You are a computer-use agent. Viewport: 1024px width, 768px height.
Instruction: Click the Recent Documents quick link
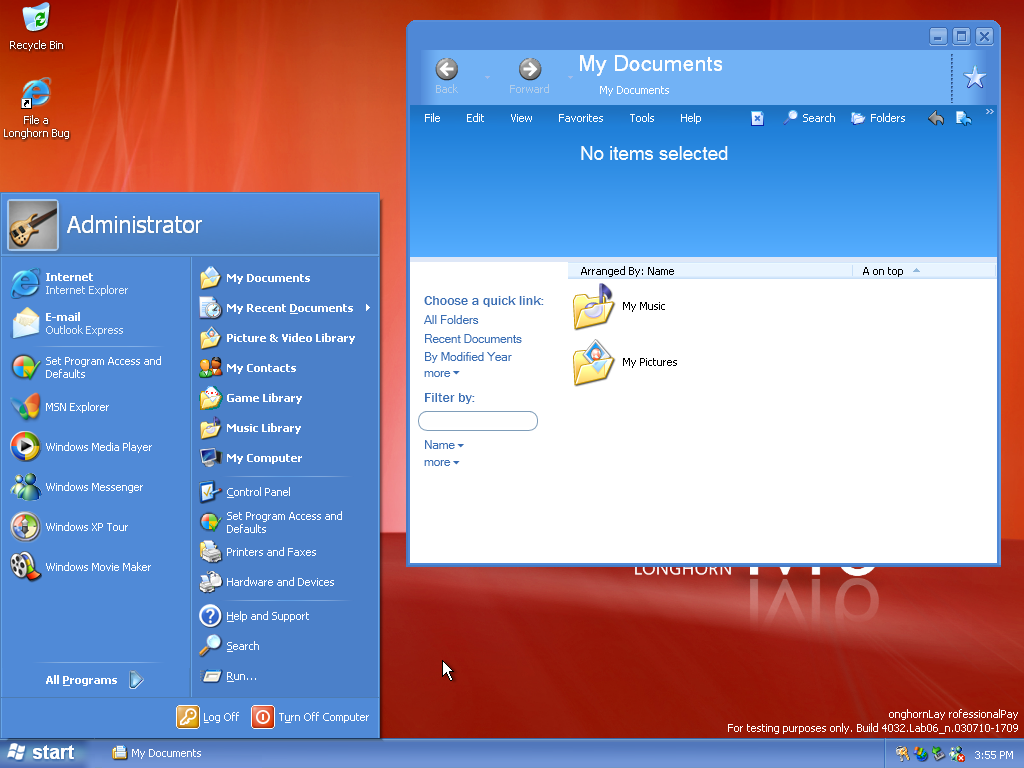point(472,339)
